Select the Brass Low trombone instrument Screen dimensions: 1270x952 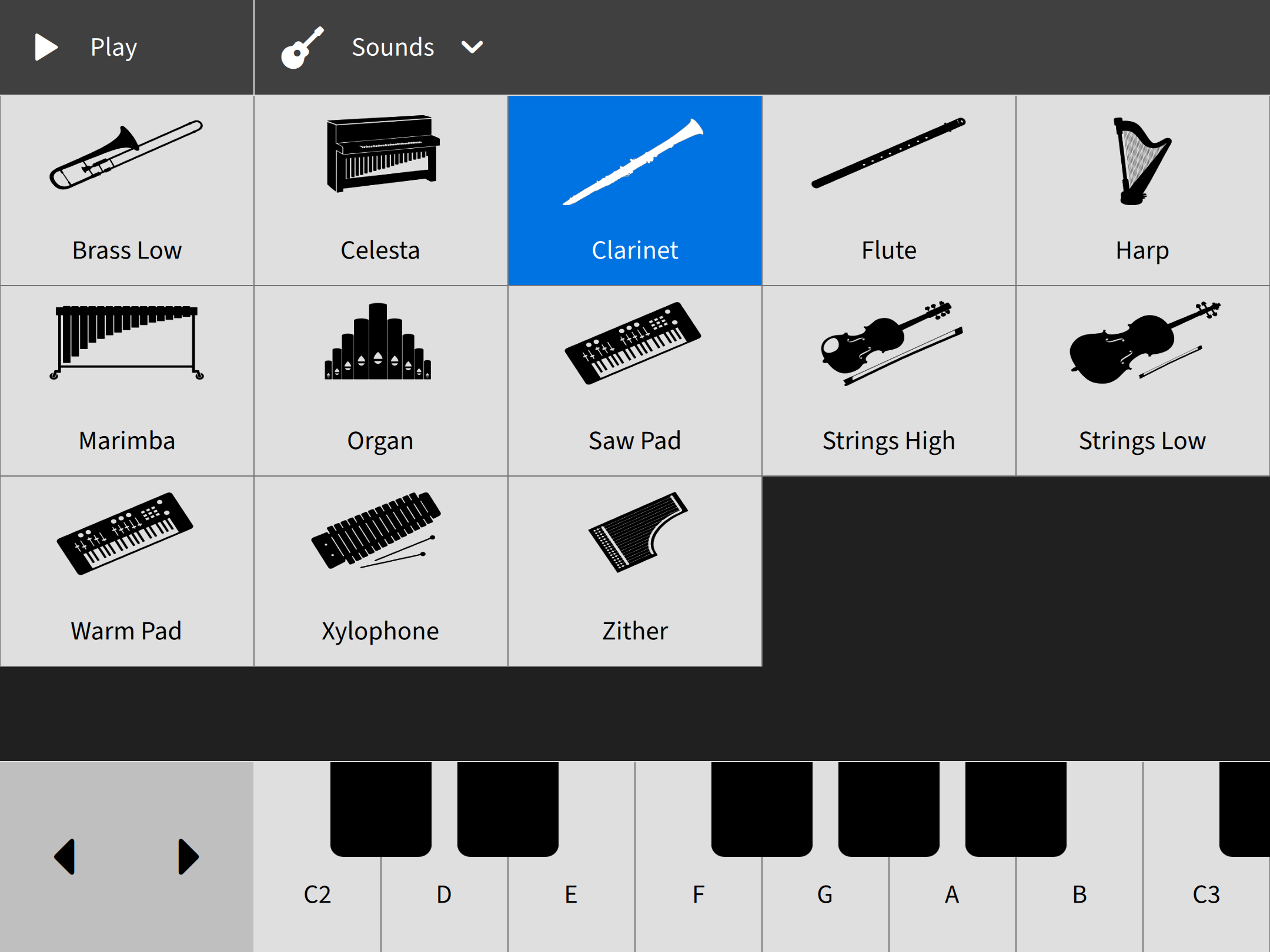[127, 190]
